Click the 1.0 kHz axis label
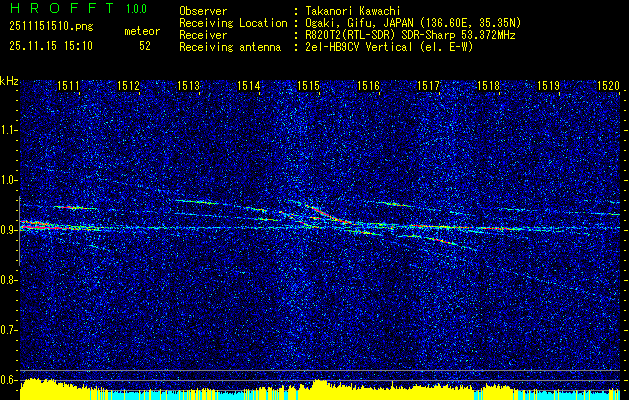629x400 pixels. coord(8,180)
